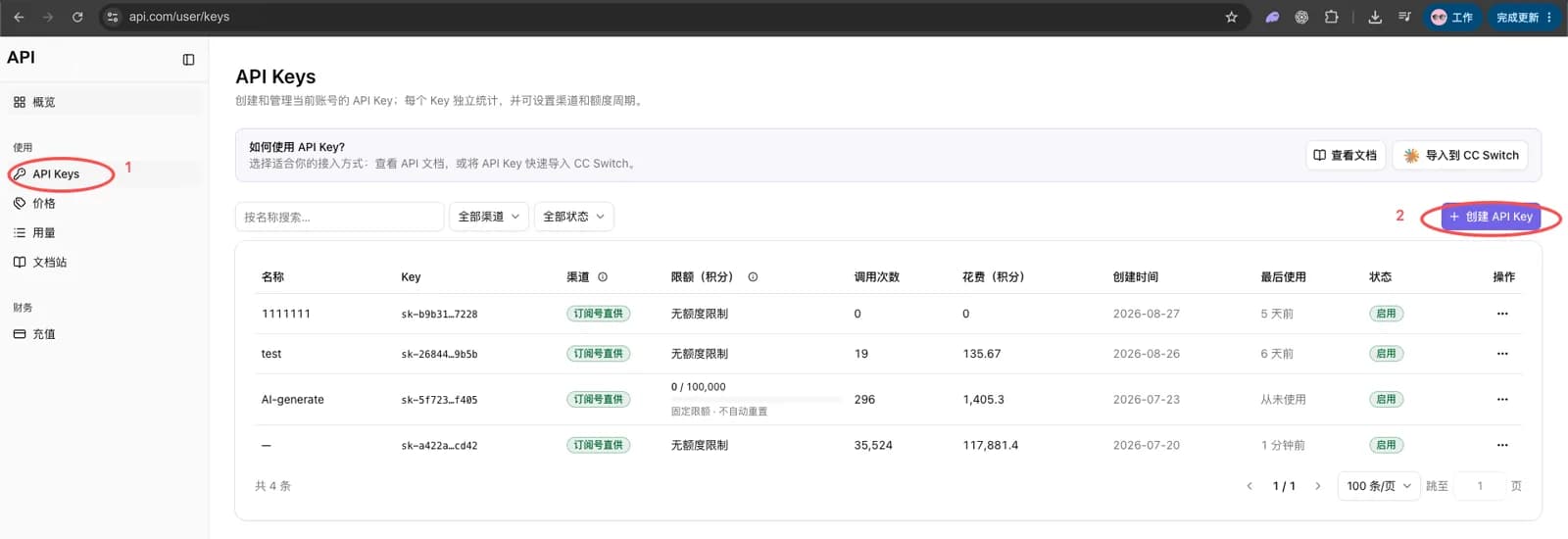Open actions menu for the AI-generate row
This screenshot has width=1568, height=539.
coord(1502,399)
